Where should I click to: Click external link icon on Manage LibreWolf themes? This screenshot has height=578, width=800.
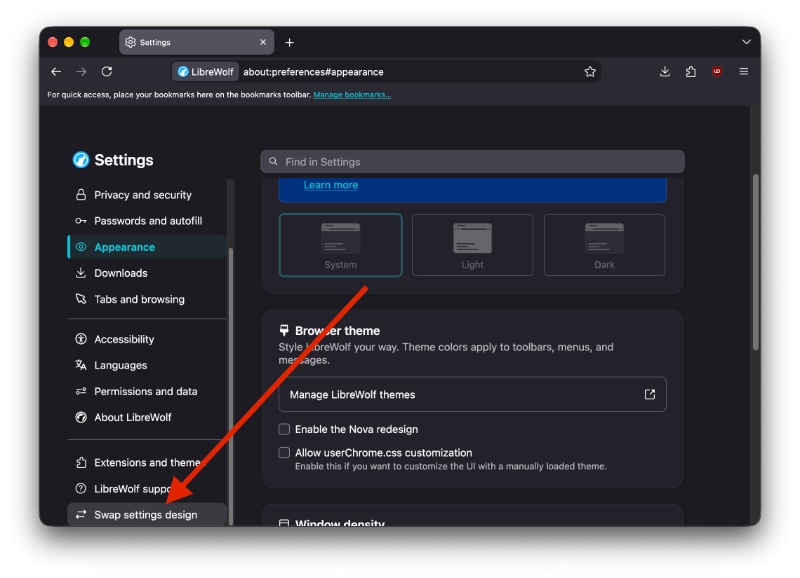point(649,394)
